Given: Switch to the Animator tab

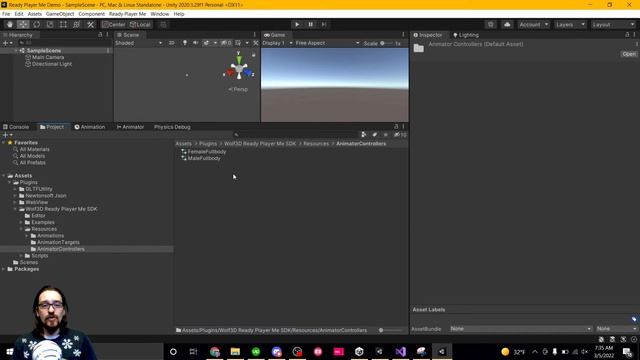Looking at the screenshot, I should pyautogui.click(x=130, y=127).
